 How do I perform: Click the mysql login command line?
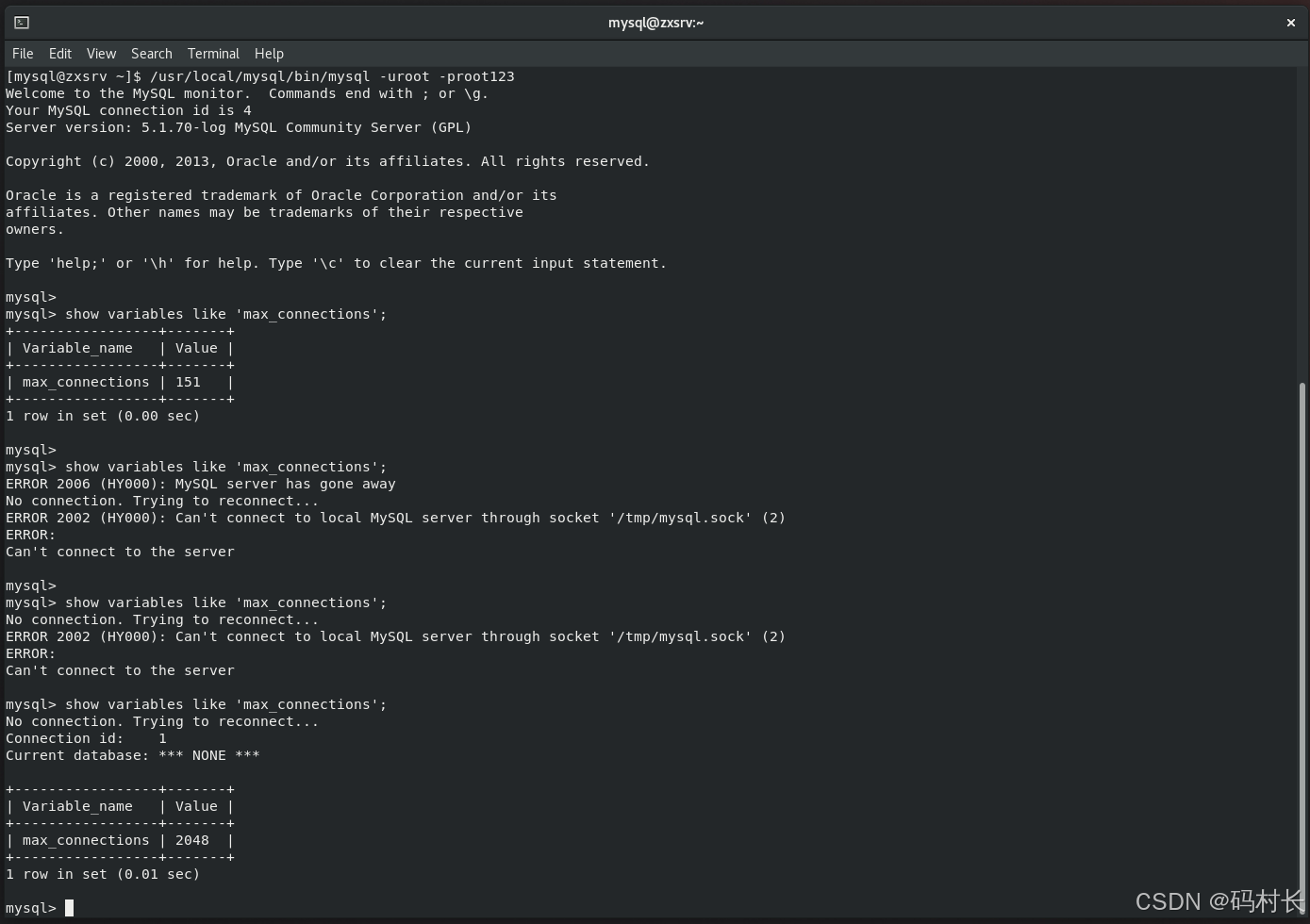pos(260,76)
